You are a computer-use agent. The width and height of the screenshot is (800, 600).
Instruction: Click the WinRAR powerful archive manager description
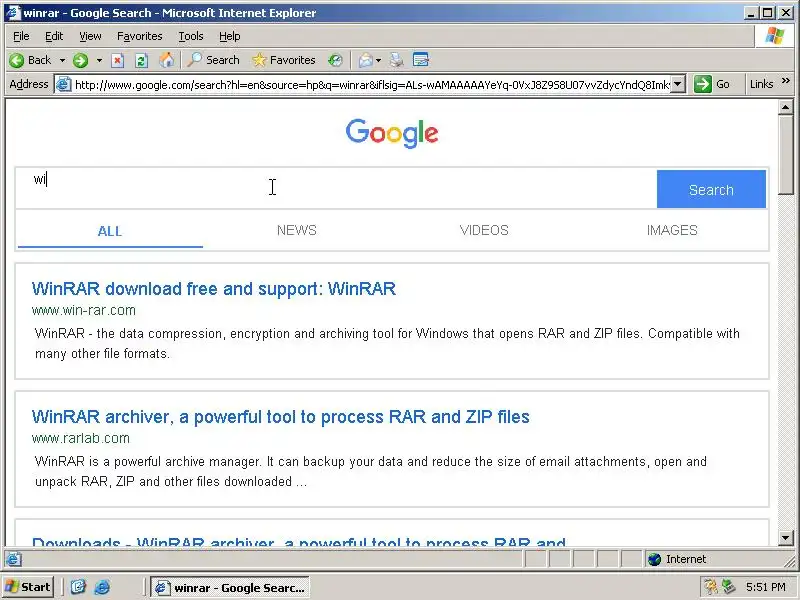coord(371,471)
